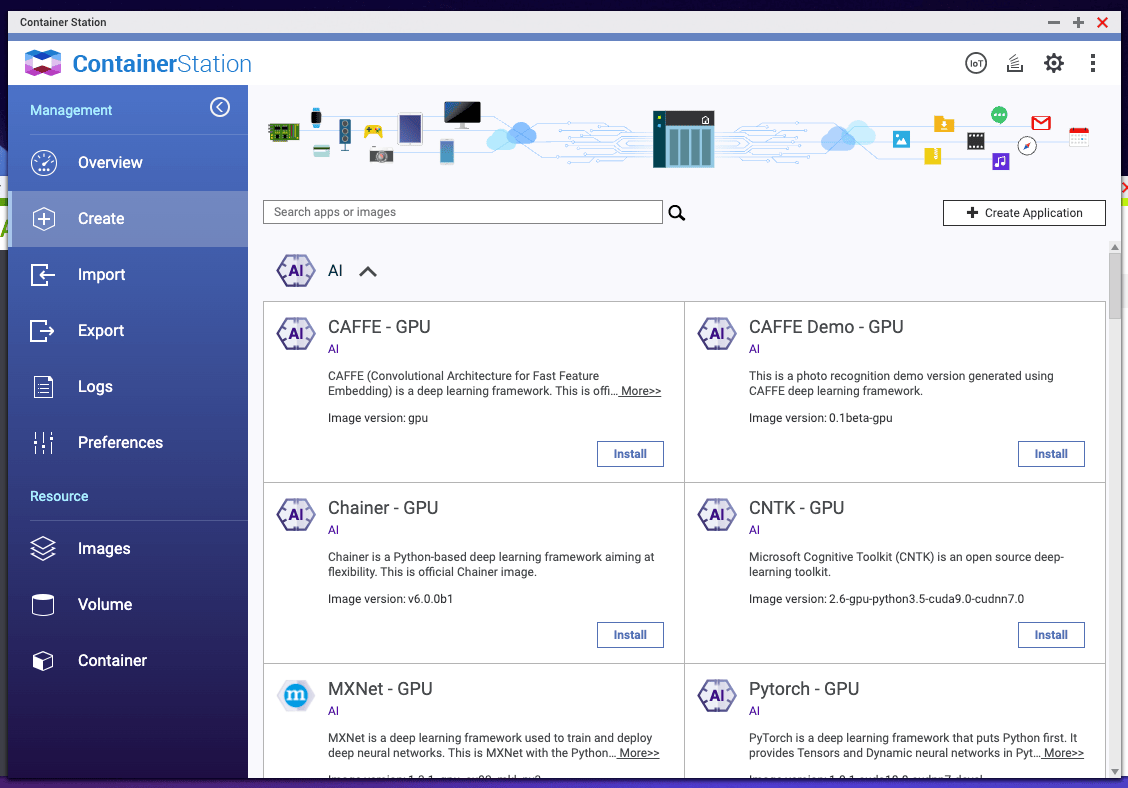Collapse the AI category chevron

(x=368, y=272)
